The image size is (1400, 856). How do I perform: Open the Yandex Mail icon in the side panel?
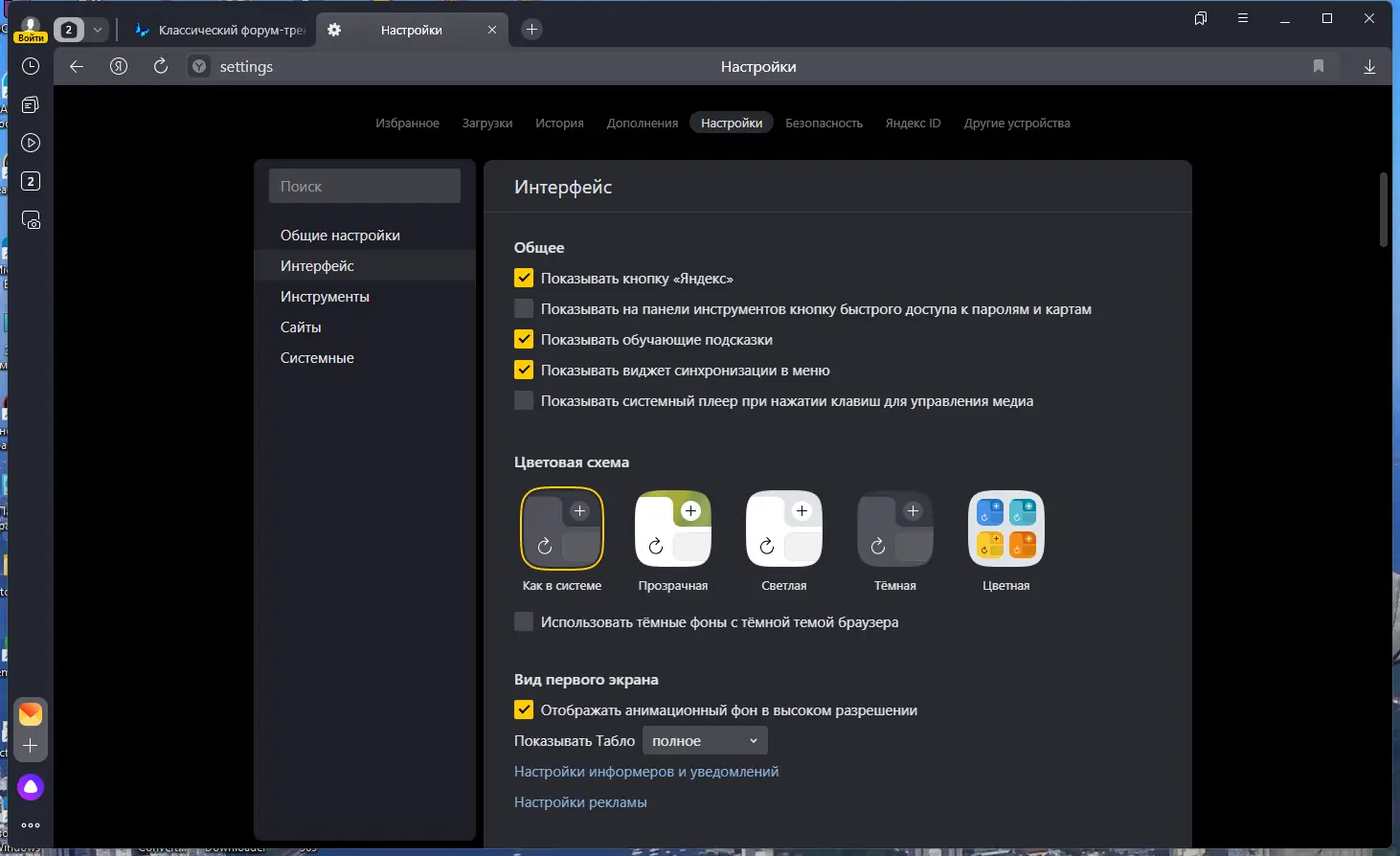pos(31,713)
